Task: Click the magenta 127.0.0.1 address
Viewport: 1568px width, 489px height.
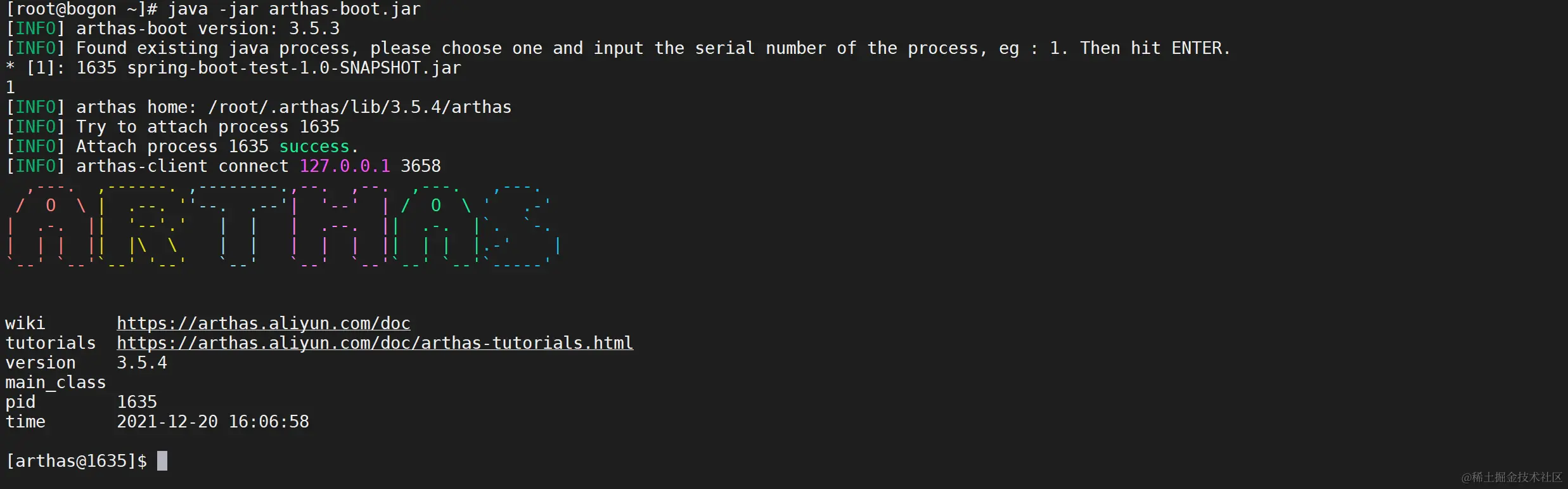Action: tap(345, 166)
